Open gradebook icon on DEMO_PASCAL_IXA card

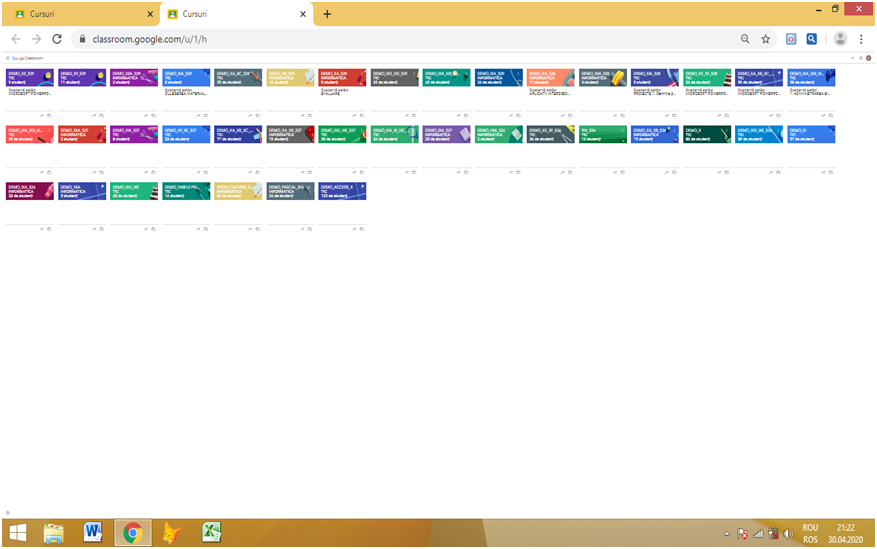click(302, 229)
